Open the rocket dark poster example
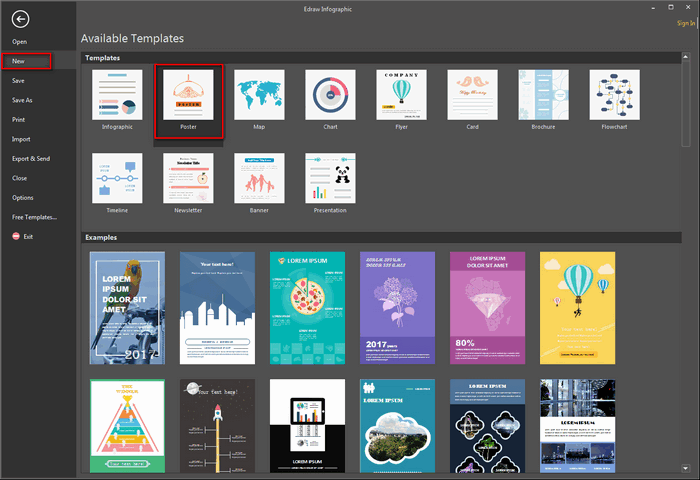The width and height of the screenshot is (700, 480). (217, 426)
